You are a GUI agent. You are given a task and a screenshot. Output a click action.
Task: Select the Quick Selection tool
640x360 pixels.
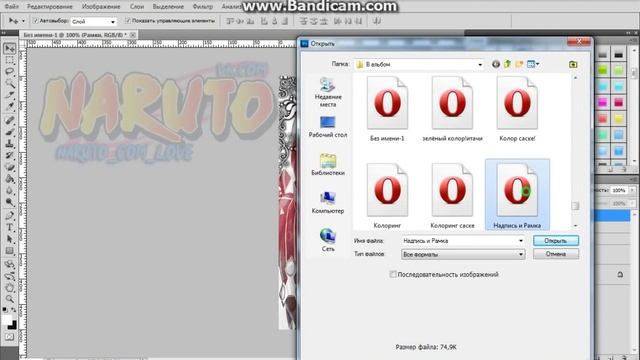(9, 84)
